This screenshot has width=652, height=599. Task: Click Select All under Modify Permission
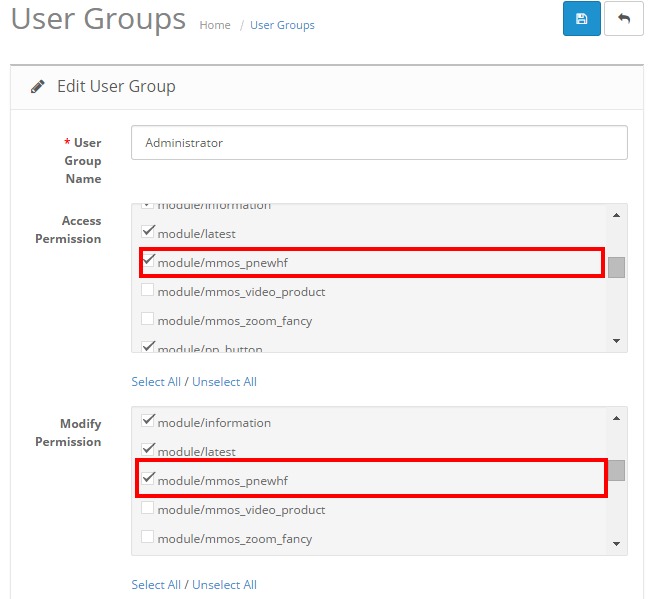(x=156, y=585)
